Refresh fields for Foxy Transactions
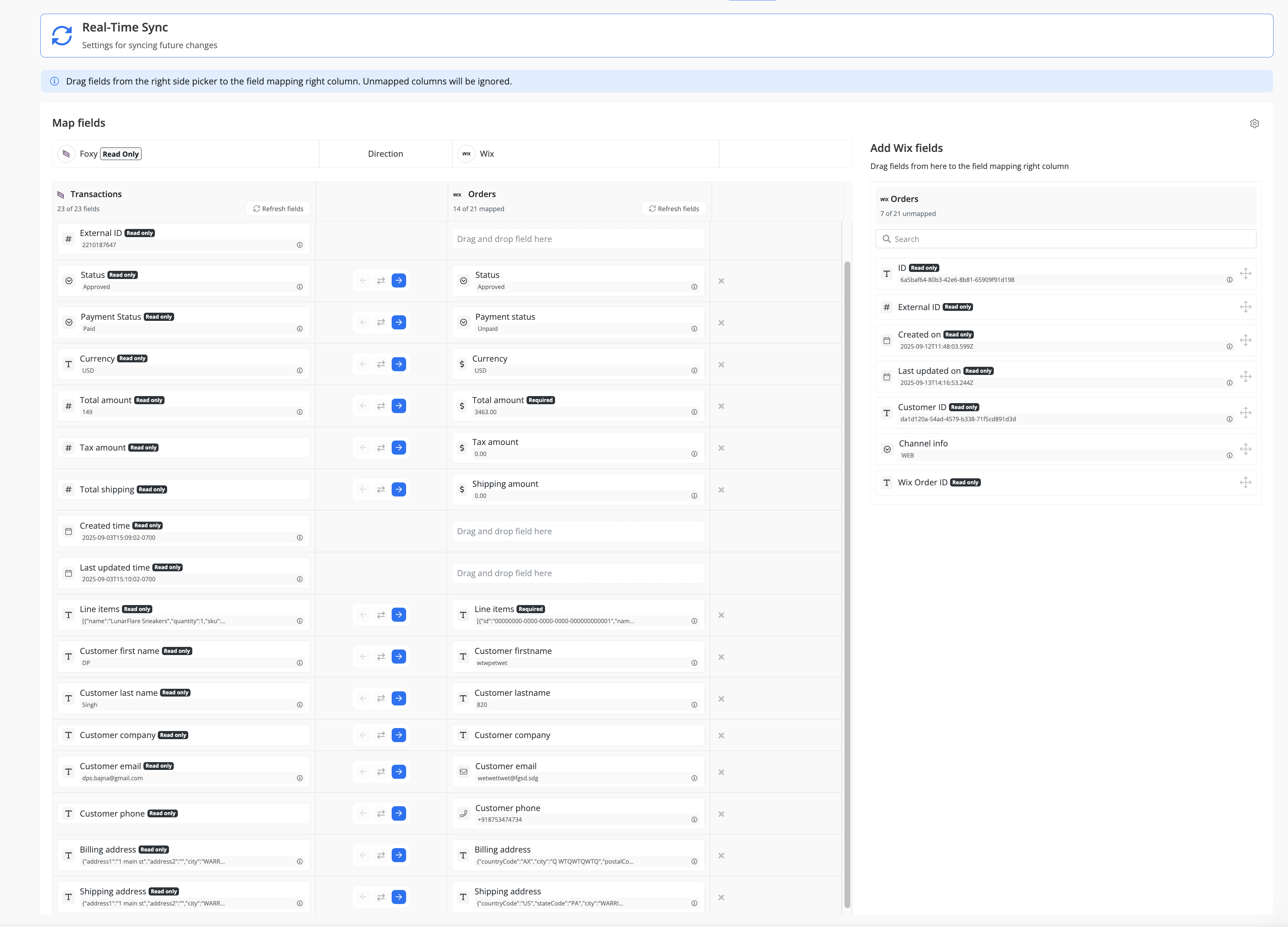 [278, 209]
